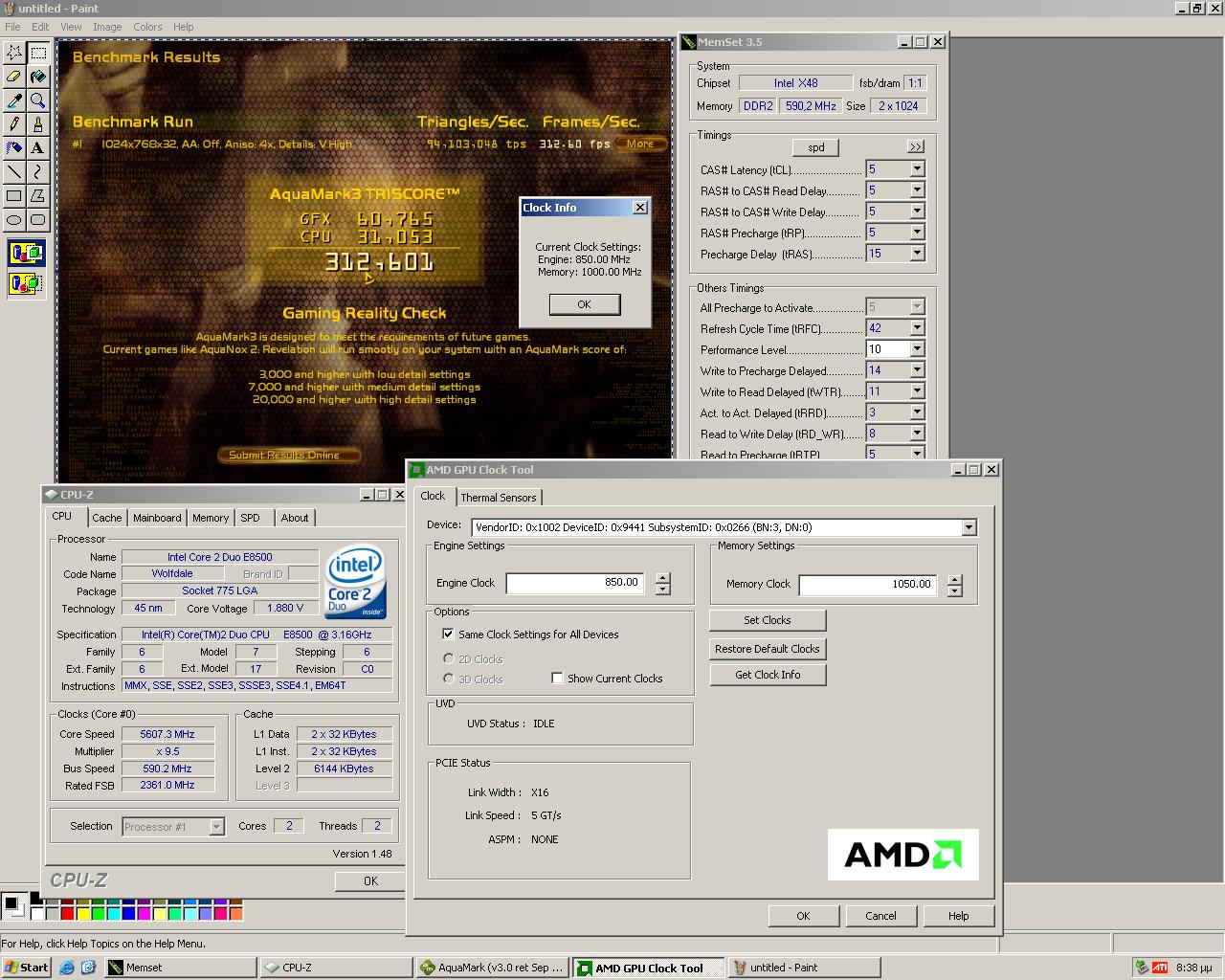
Task: Open the File menu in Paint
Action: tap(12, 27)
